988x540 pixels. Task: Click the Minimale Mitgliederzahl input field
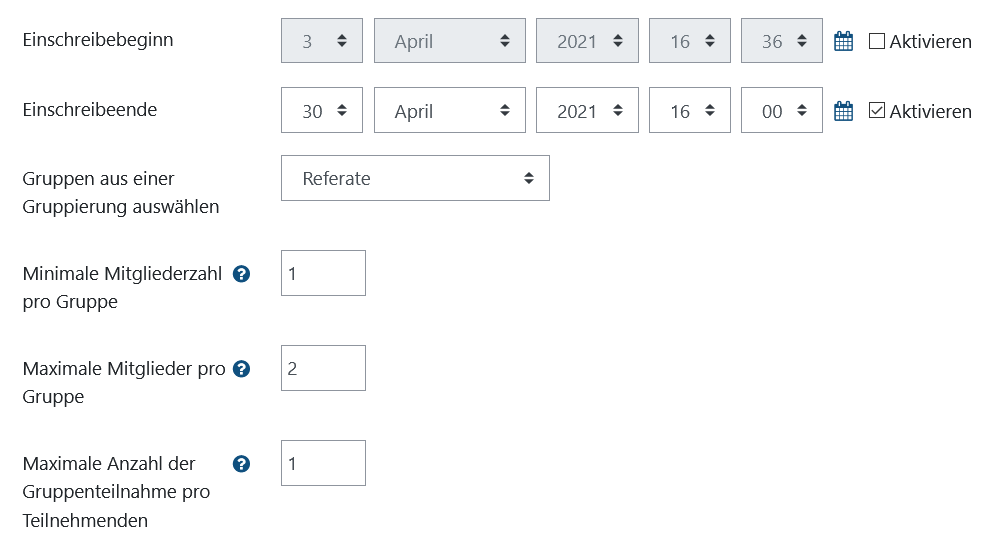pos(323,273)
